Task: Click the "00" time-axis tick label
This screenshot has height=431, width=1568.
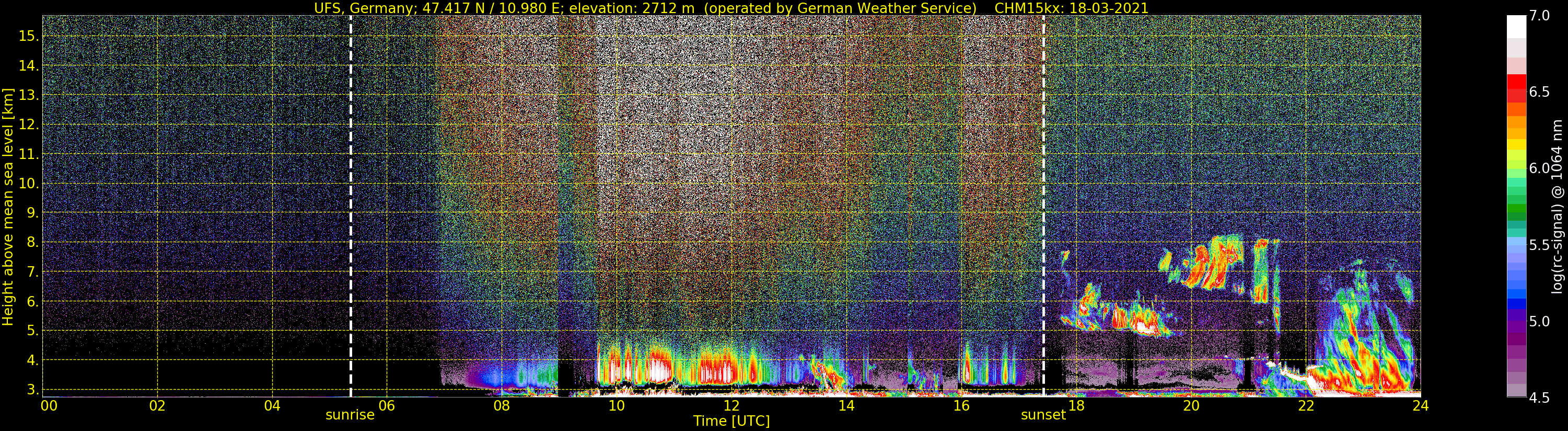Action: pyautogui.click(x=49, y=405)
